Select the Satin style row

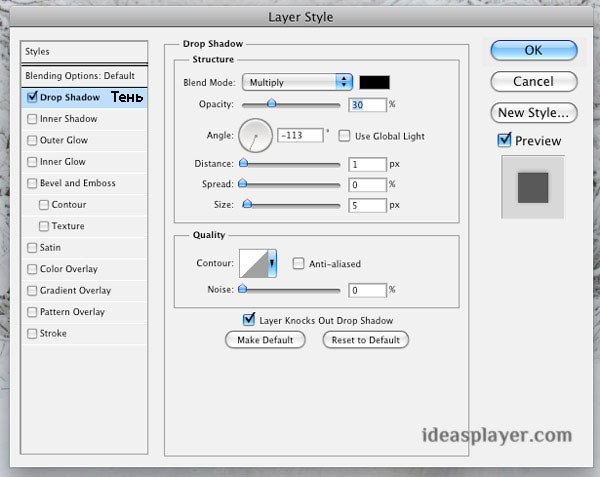tap(84, 247)
